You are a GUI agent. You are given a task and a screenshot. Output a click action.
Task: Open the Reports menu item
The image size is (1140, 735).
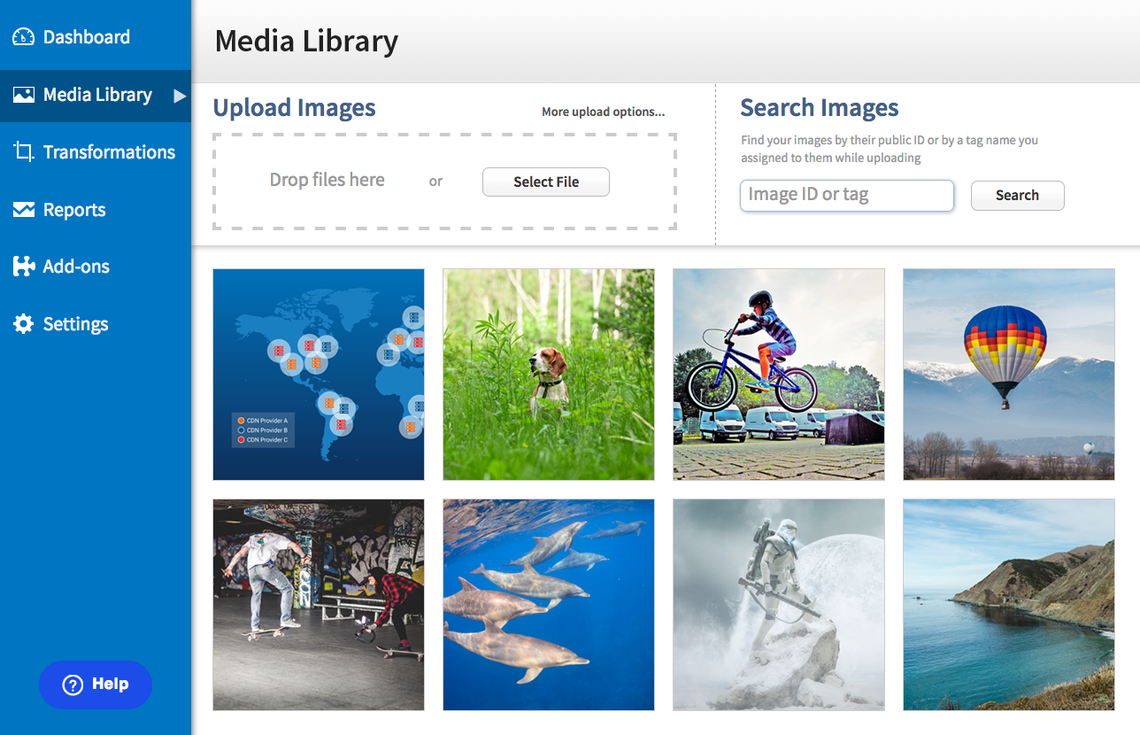(x=74, y=210)
